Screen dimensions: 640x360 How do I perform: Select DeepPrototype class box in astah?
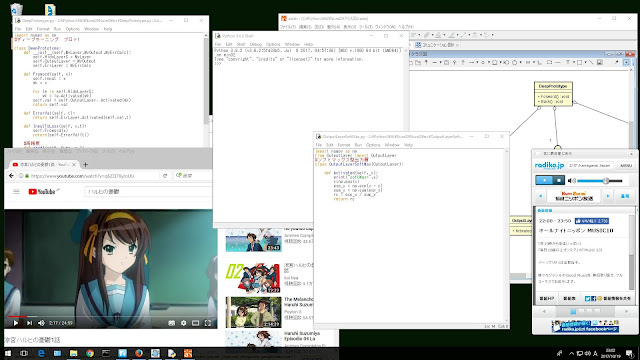(553, 94)
